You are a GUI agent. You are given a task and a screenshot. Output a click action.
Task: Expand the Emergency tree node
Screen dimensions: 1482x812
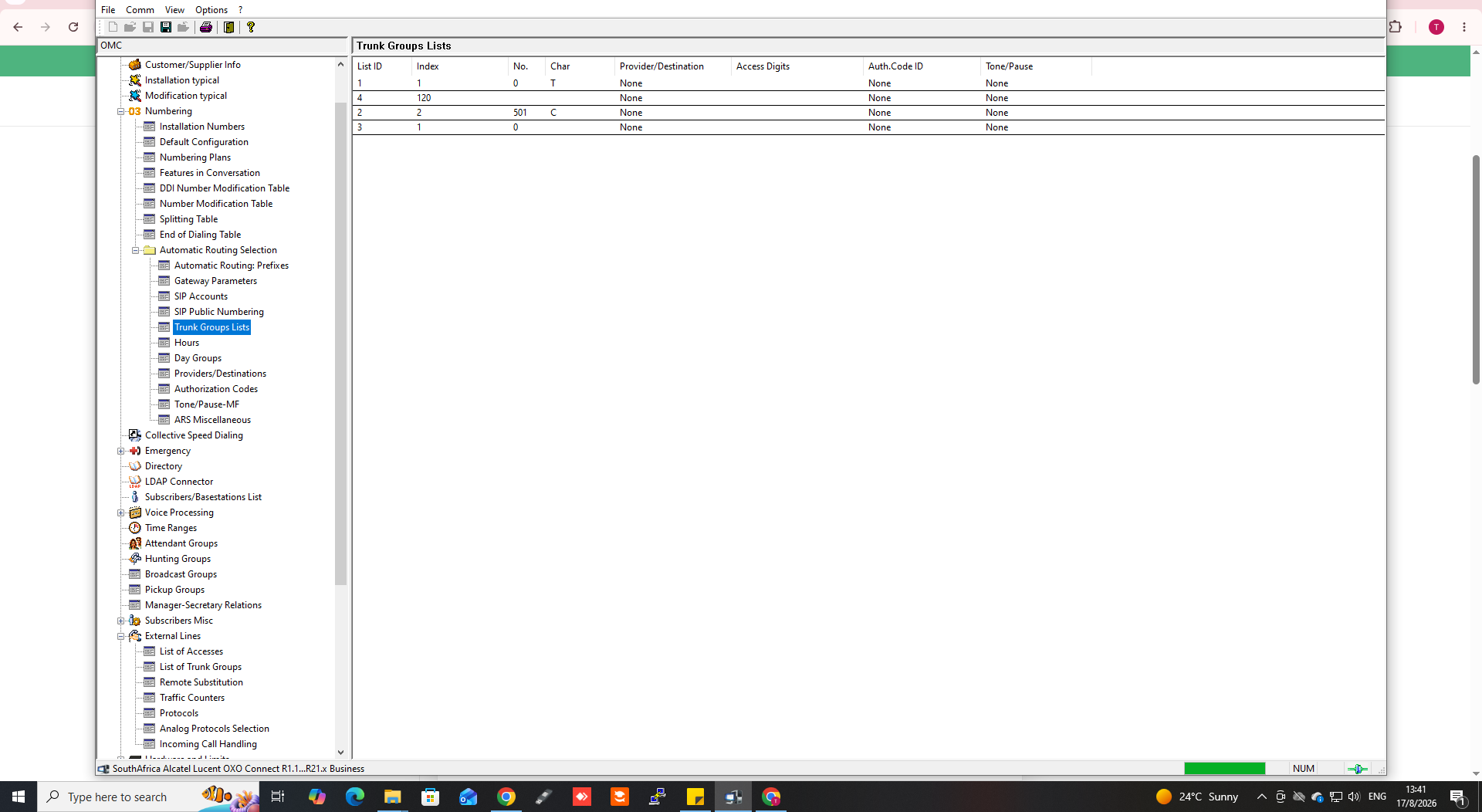(121, 451)
